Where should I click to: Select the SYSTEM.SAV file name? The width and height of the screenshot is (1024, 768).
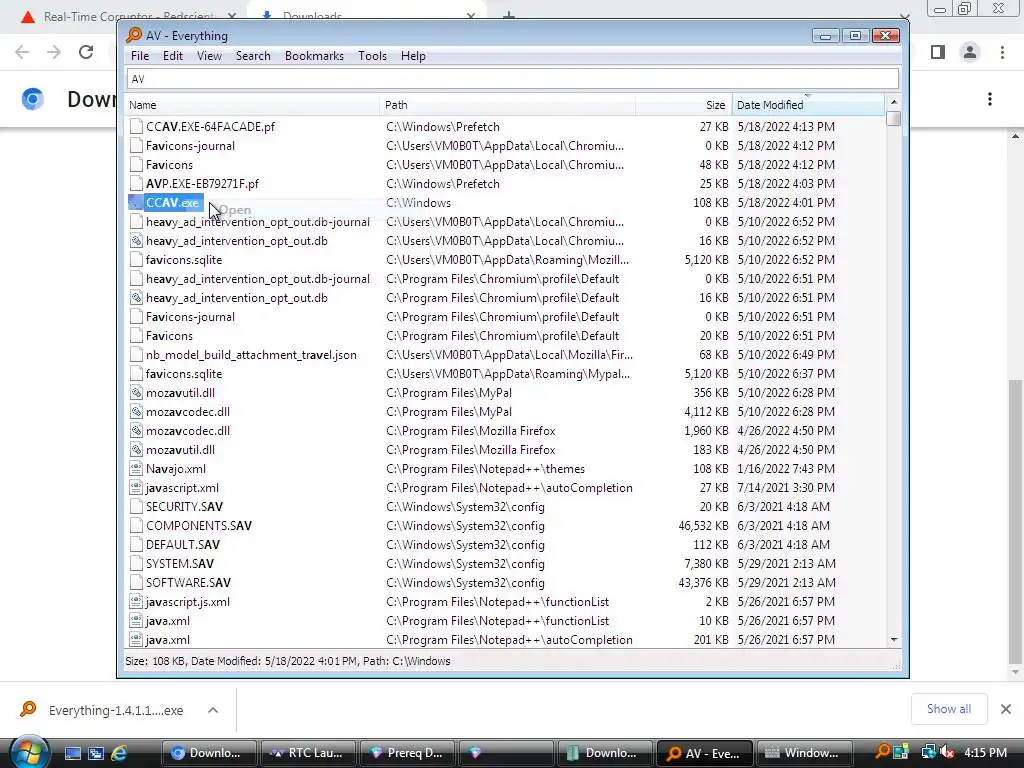[x=180, y=564]
